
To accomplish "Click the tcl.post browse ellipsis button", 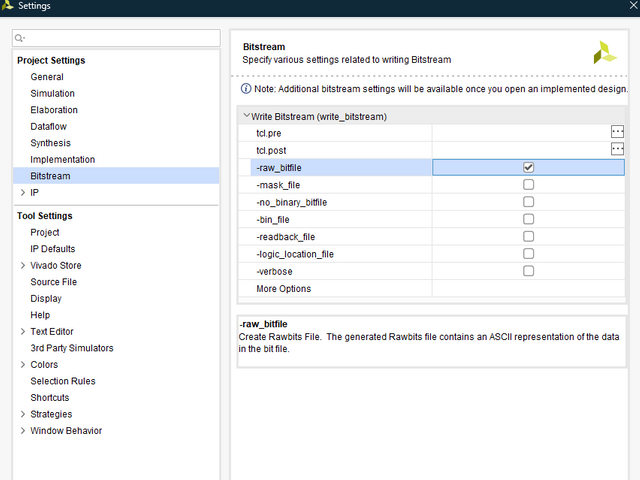I will 617,149.
